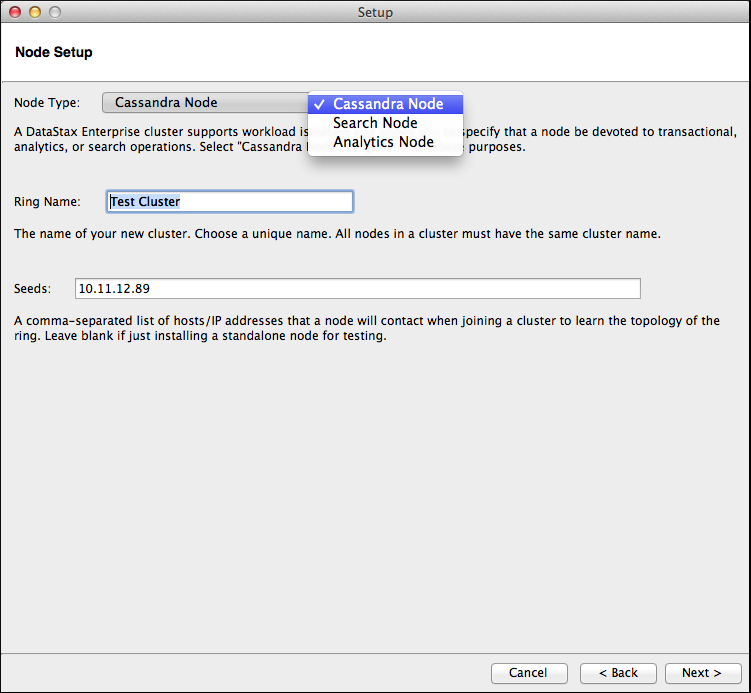
Task: Proceed using the Next button
Action: [x=704, y=673]
